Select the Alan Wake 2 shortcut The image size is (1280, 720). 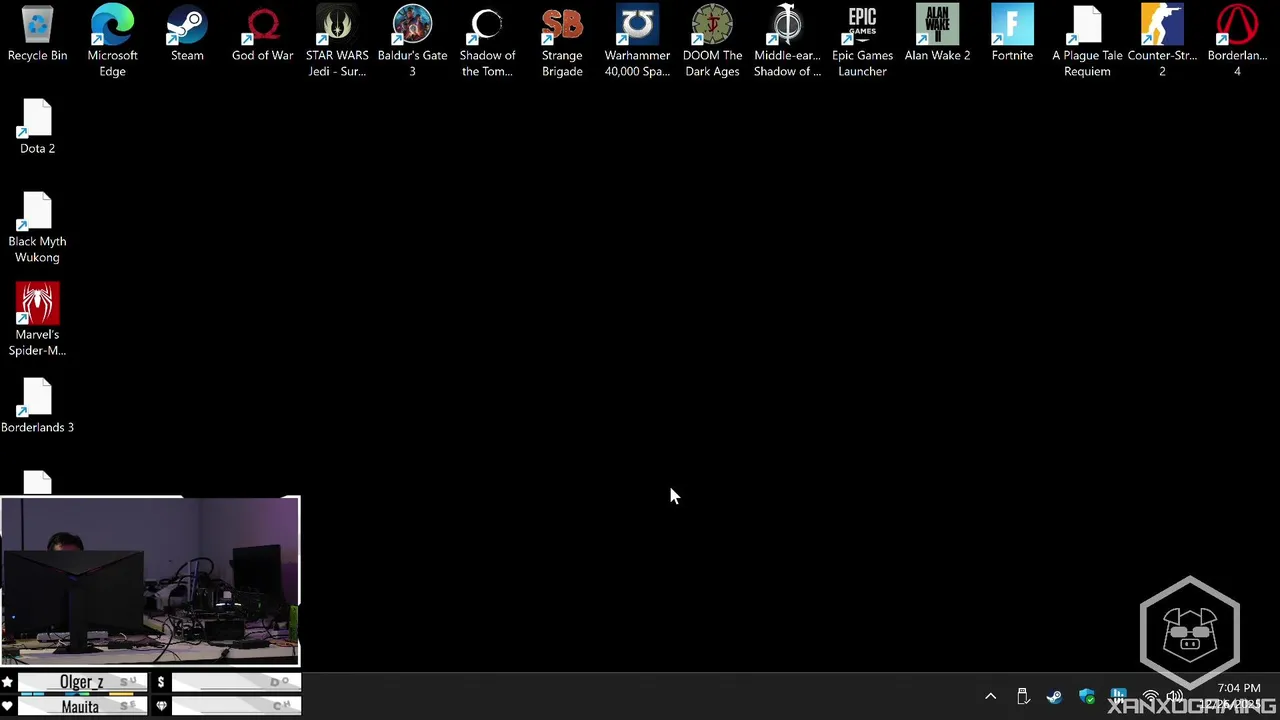coord(937,33)
